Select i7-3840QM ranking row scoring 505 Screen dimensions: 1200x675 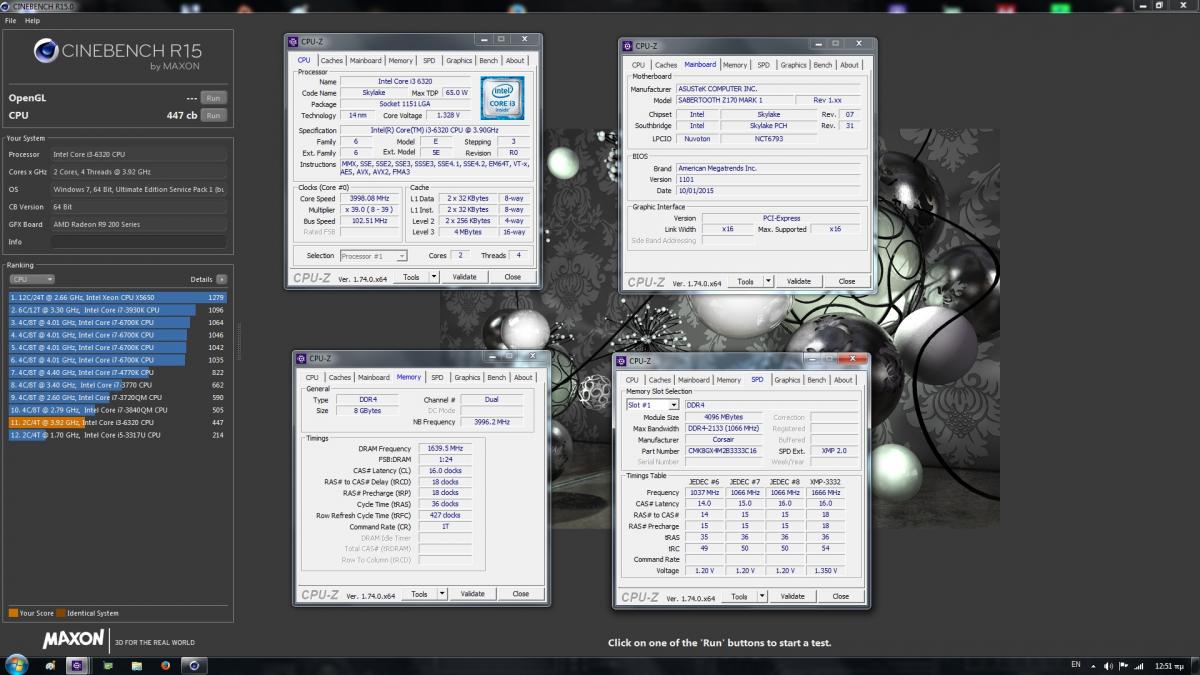click(118, 410)
